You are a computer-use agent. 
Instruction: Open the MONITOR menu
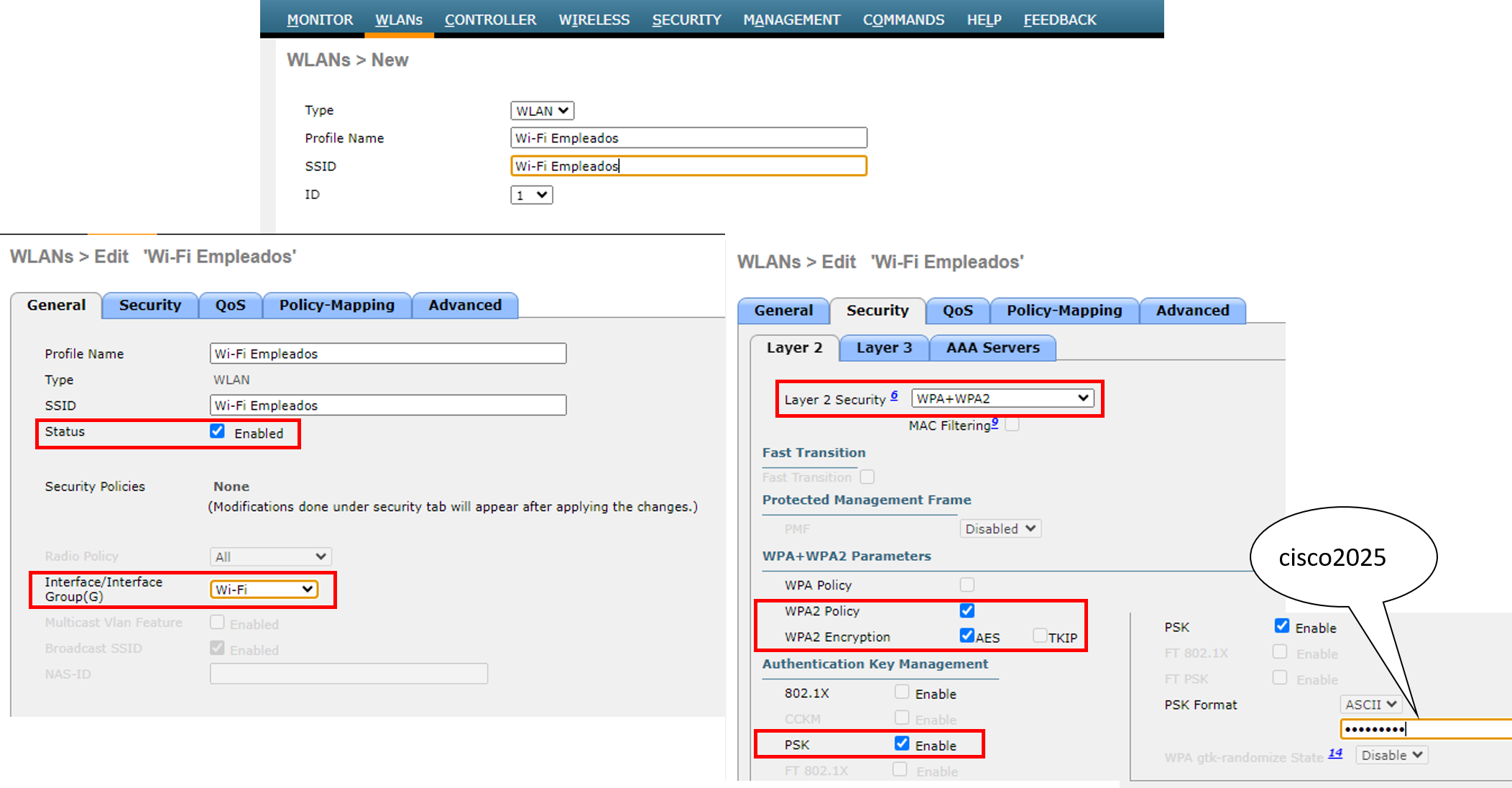tap(320, 19)
